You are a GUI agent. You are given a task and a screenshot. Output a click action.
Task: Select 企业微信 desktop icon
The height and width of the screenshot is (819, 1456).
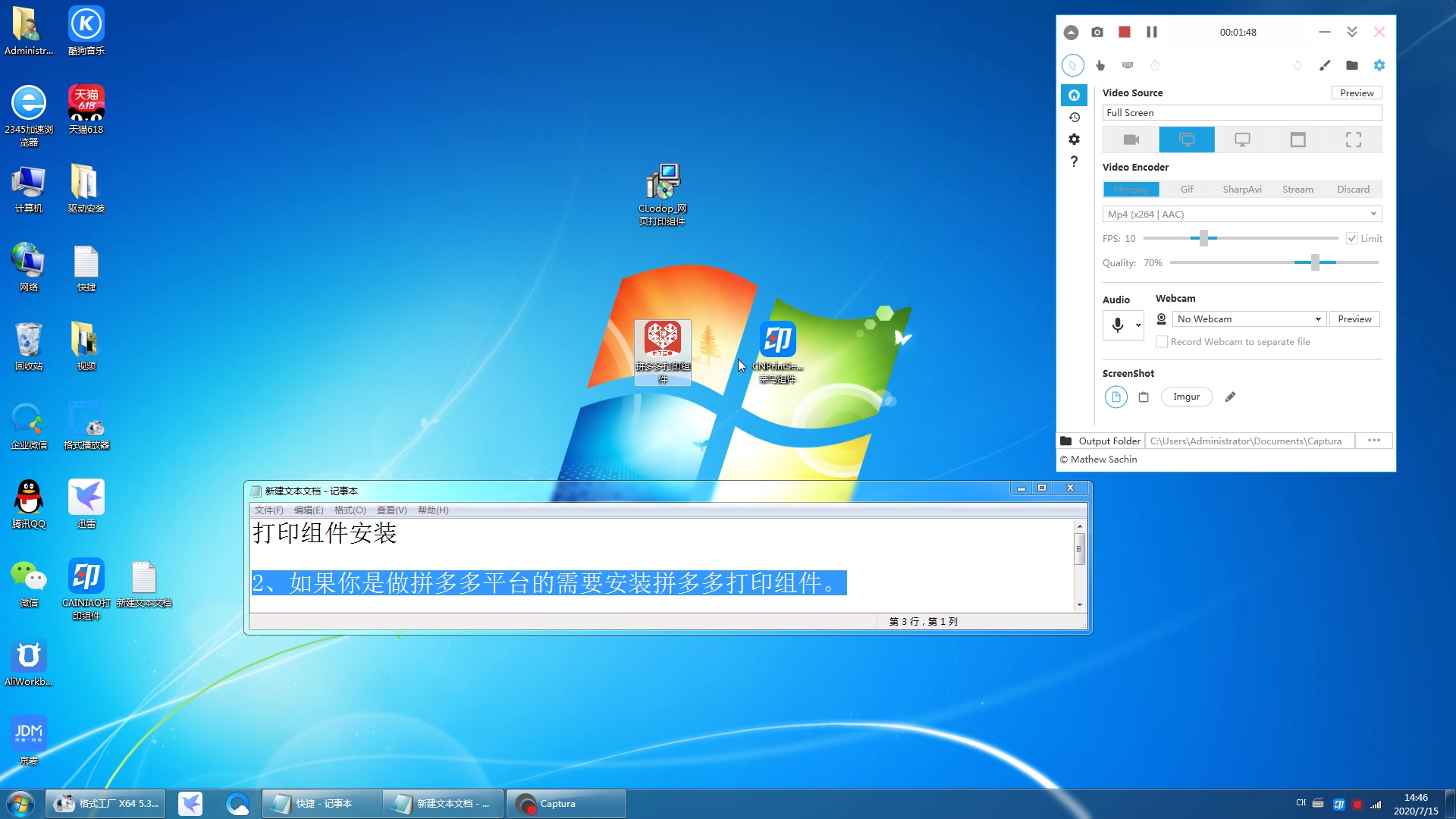29,425
